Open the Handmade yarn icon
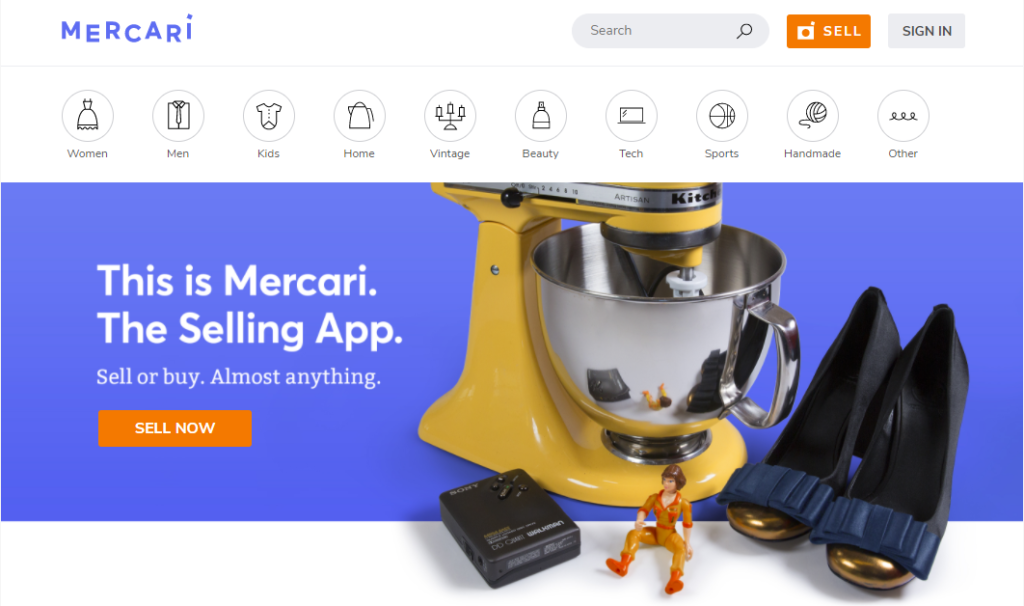Image resolution: width=1024 pixels, height=606 pixels. [812, 116]
